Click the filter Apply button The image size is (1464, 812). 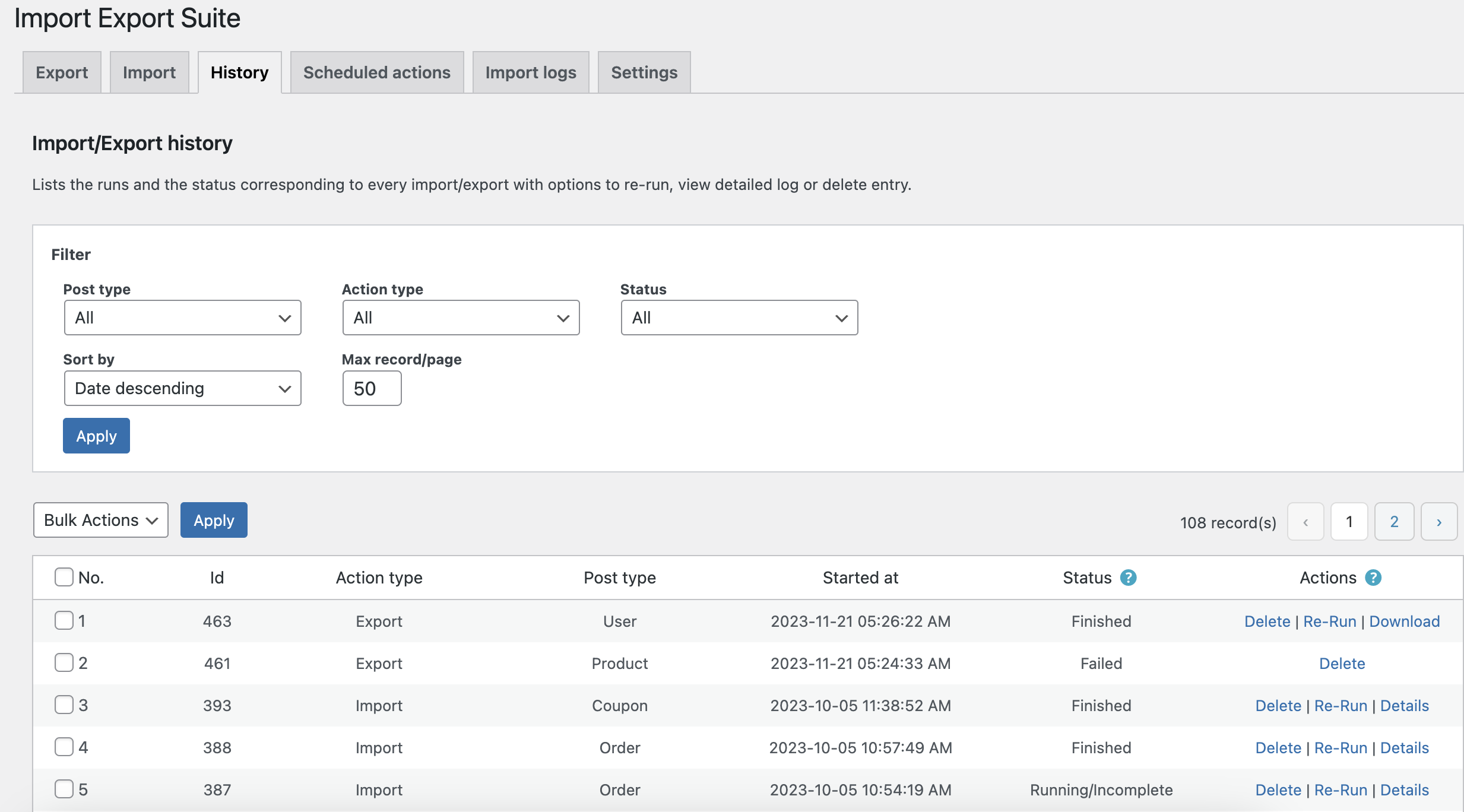[x=96, y=435]
